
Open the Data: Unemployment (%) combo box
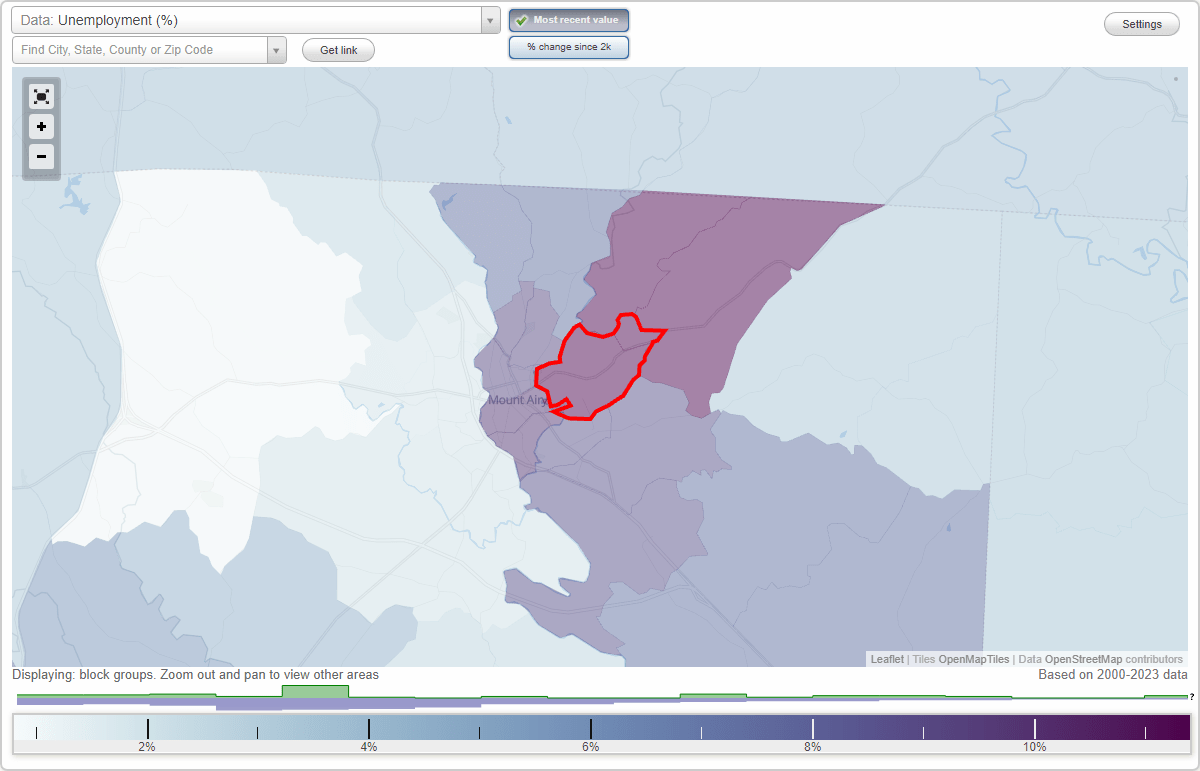(x=250, y=19)
